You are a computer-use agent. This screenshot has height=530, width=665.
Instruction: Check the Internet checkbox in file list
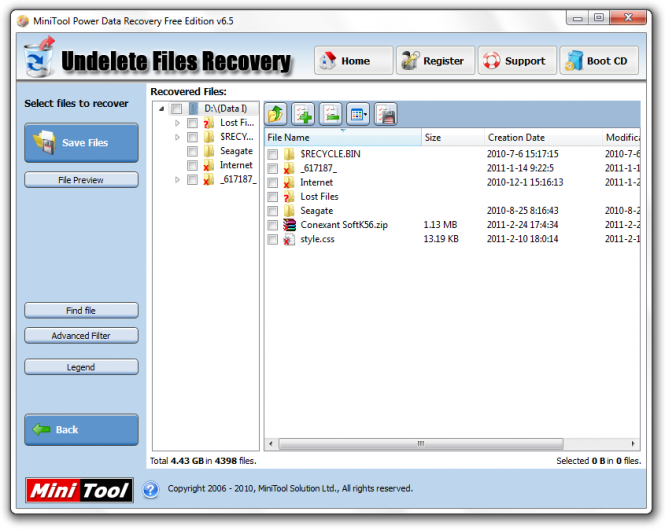273,183
